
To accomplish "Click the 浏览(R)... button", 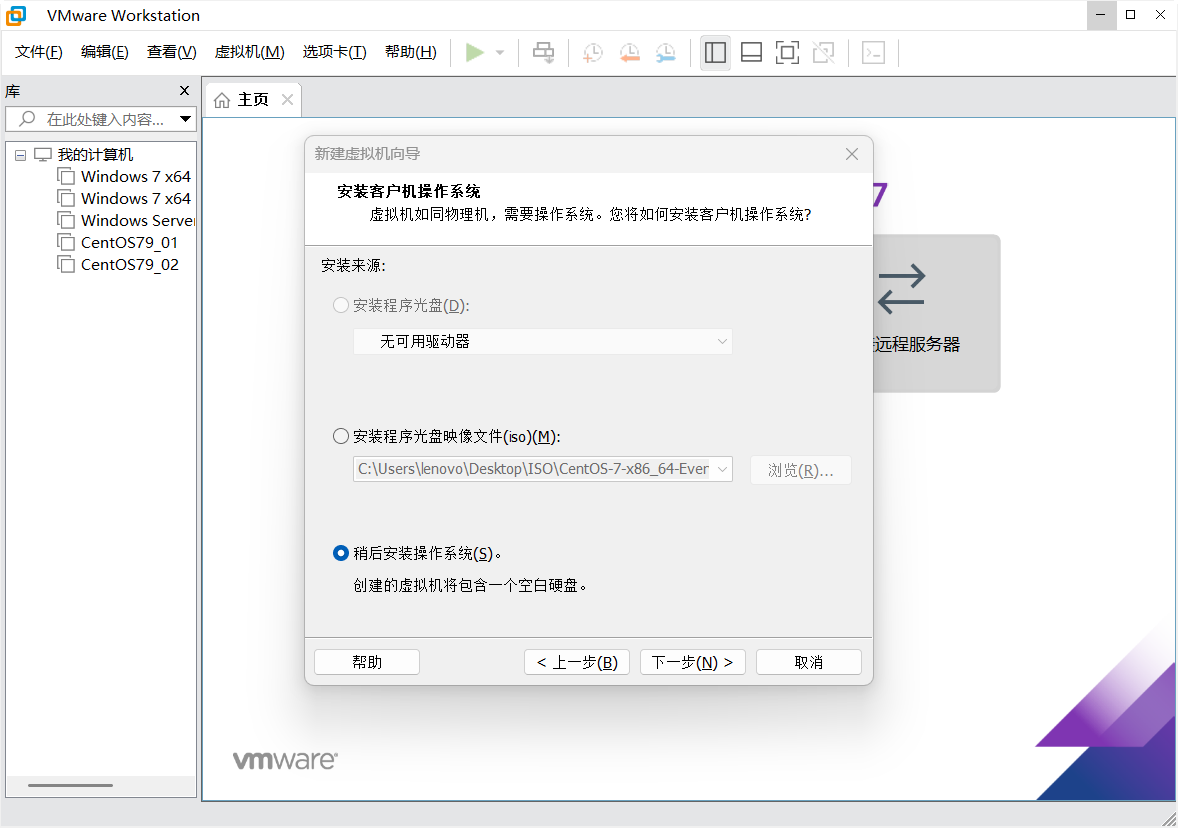I will [x=800, y=470].
